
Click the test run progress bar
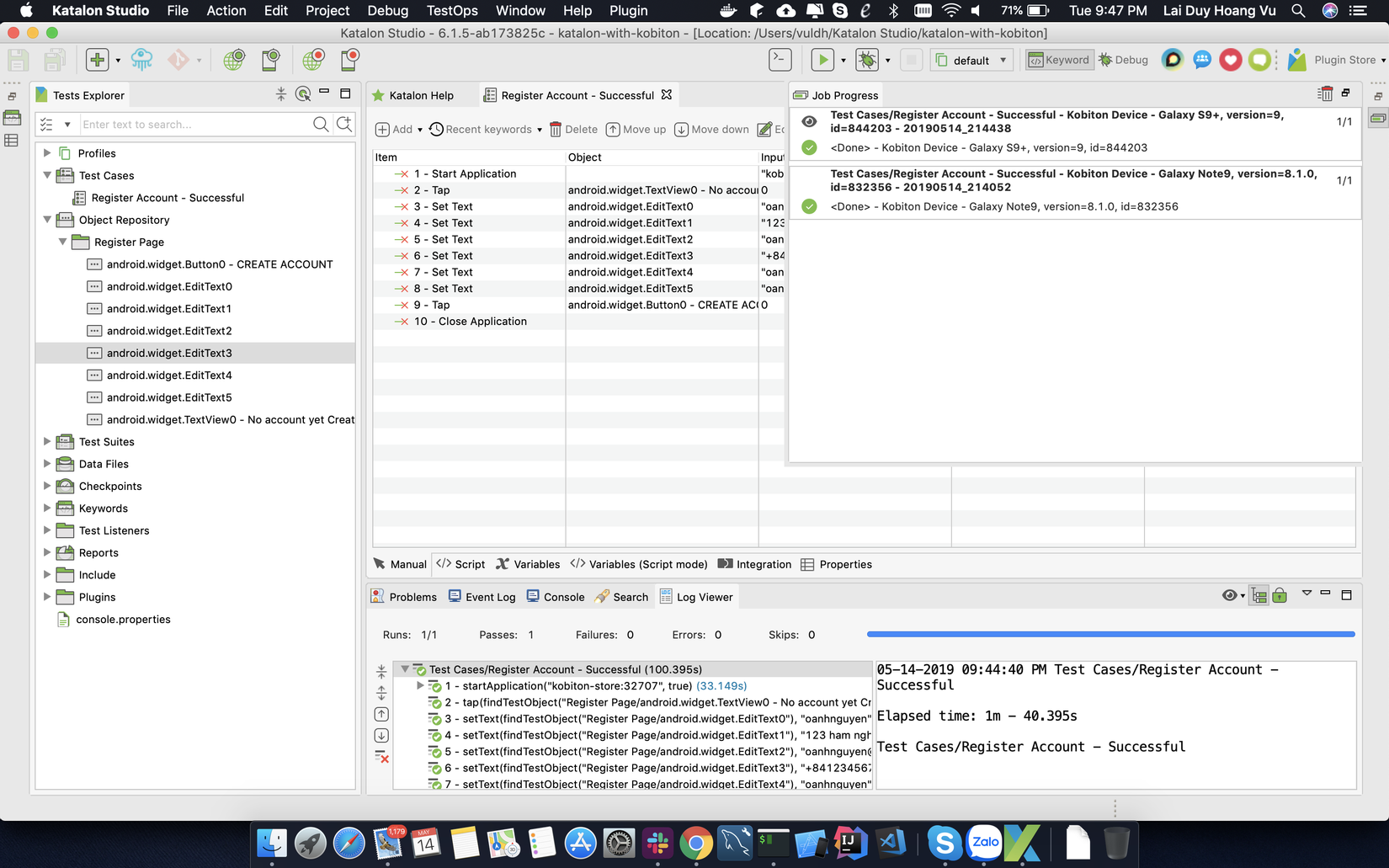(x=1110, y=634)
